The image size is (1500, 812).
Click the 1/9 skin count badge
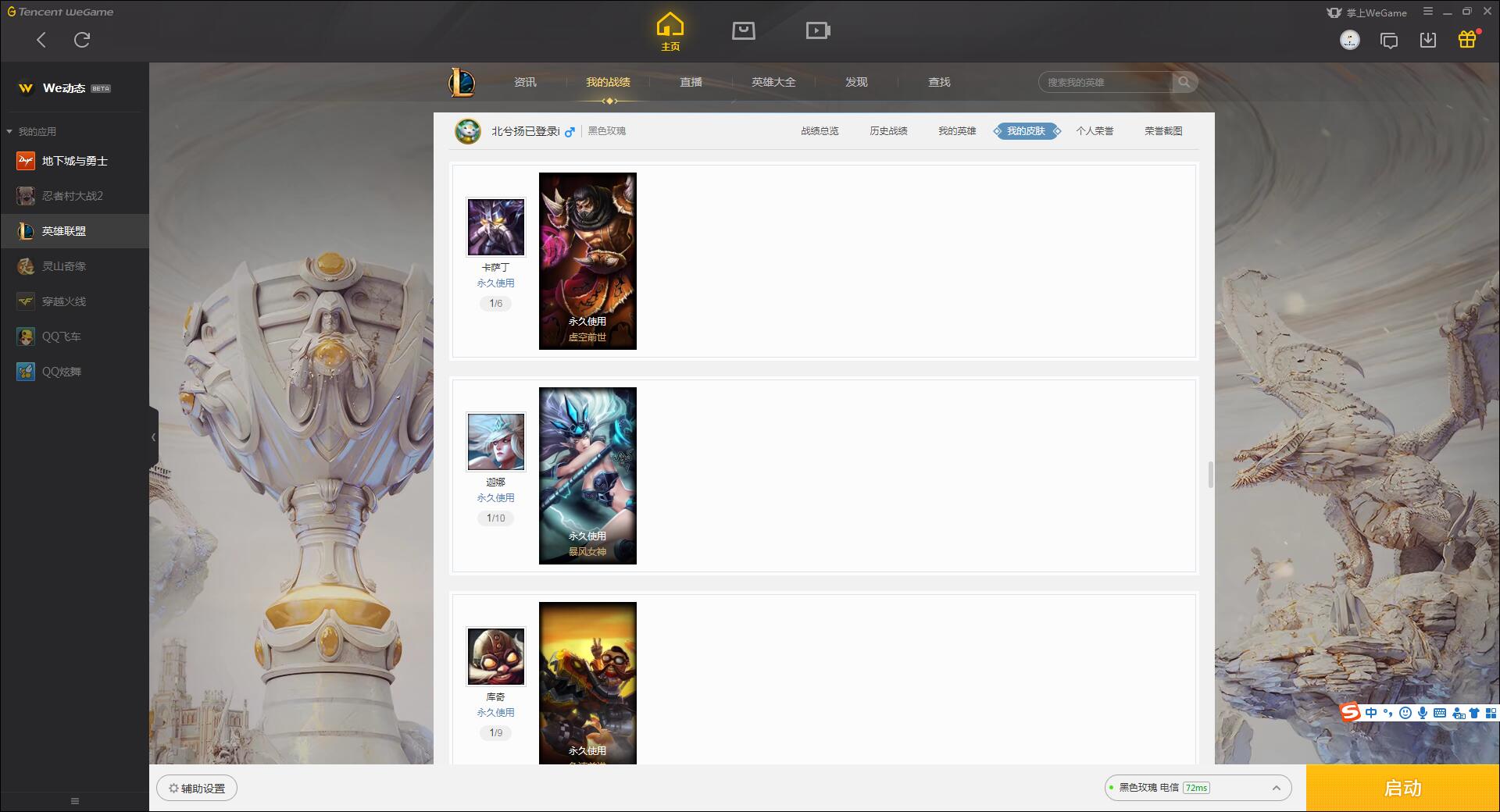click(496, 732)
